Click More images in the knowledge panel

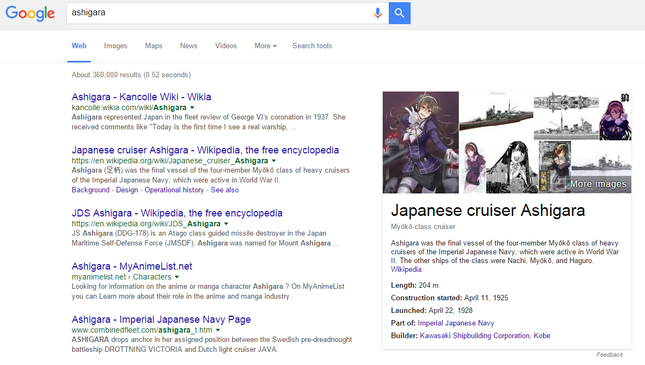tap(598, 184)
